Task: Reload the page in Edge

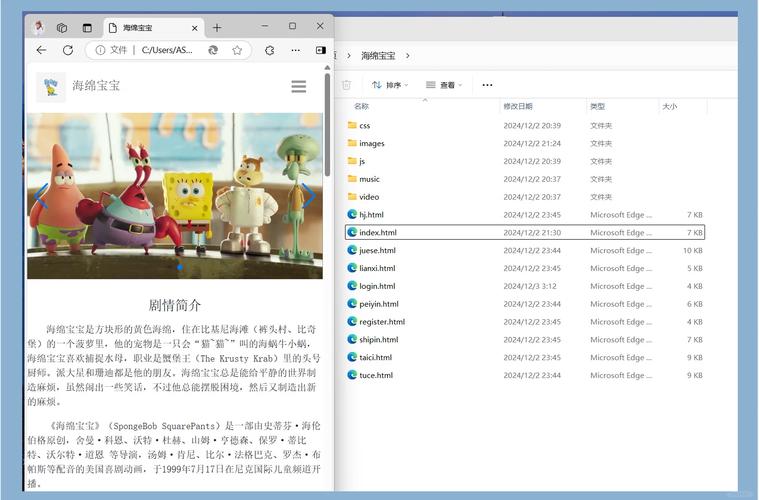Action: click(x=68, y=50)
